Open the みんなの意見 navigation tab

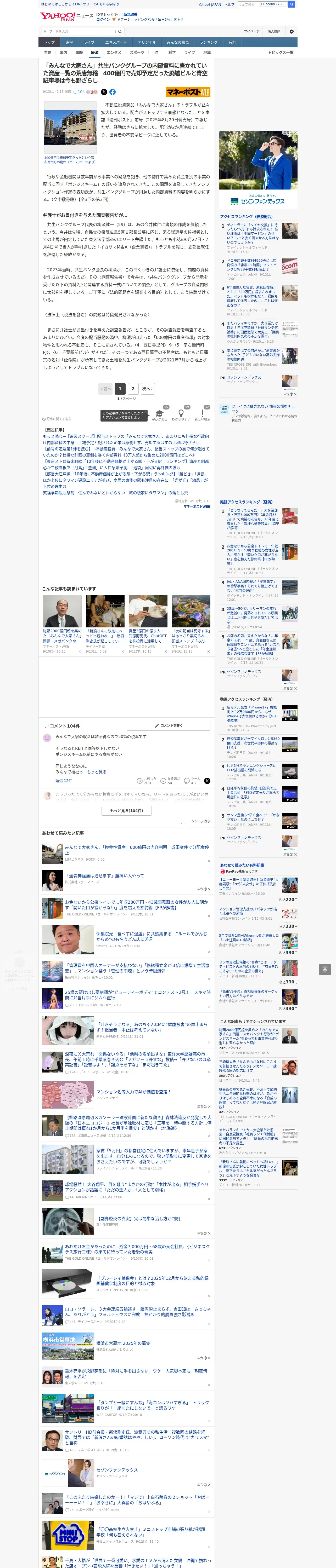click(x=177, y=43)
